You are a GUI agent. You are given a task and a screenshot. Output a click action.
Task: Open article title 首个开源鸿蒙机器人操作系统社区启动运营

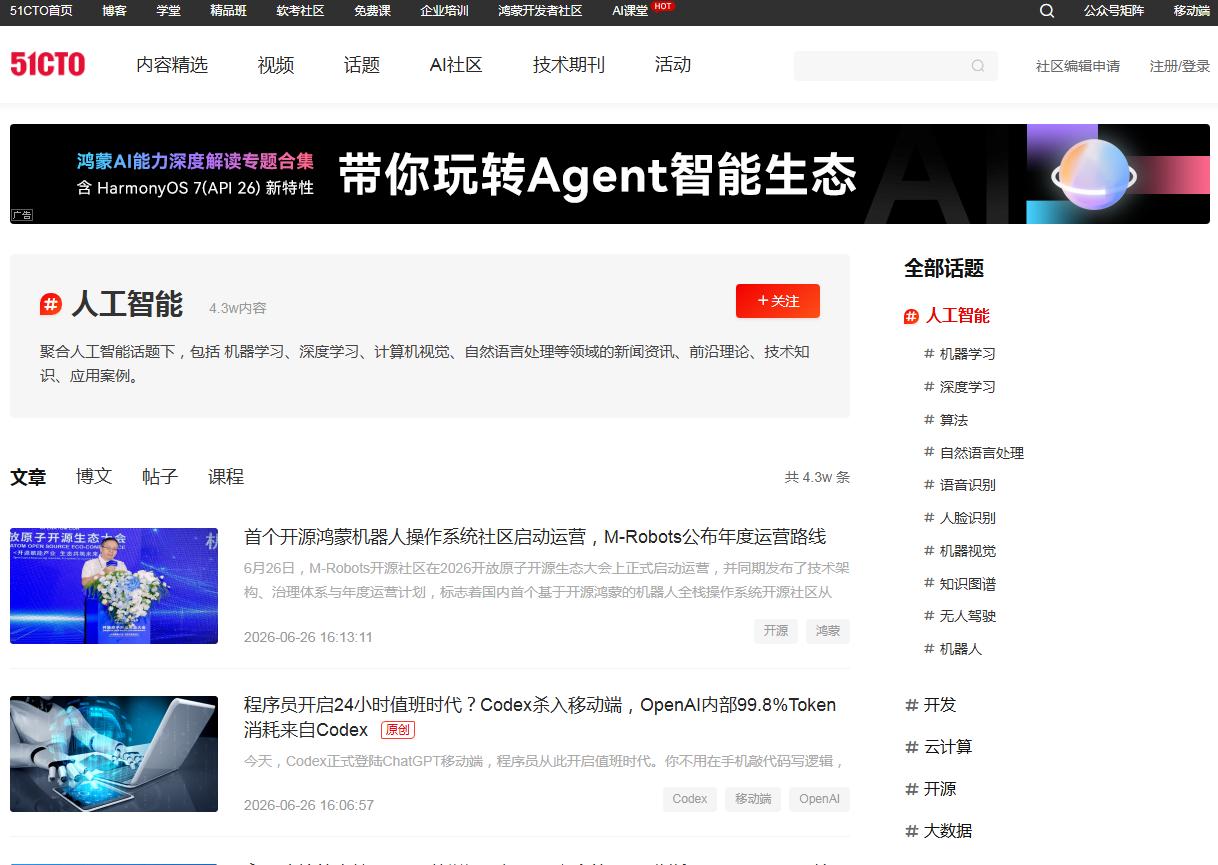pos(535,537)
